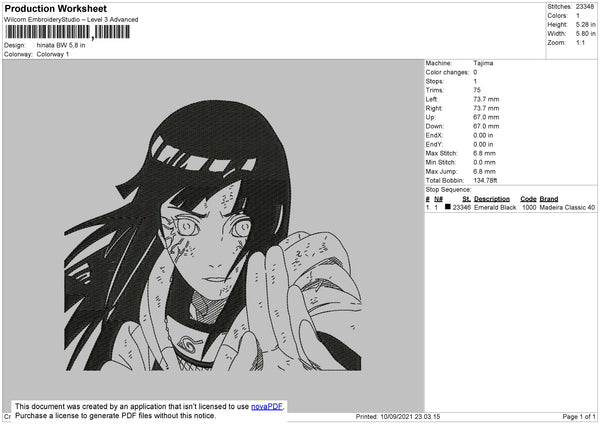Click the Total Bobbin value 134.78ft
The image size is (600, 424).
pyautogui.click(x=485, y=181)
